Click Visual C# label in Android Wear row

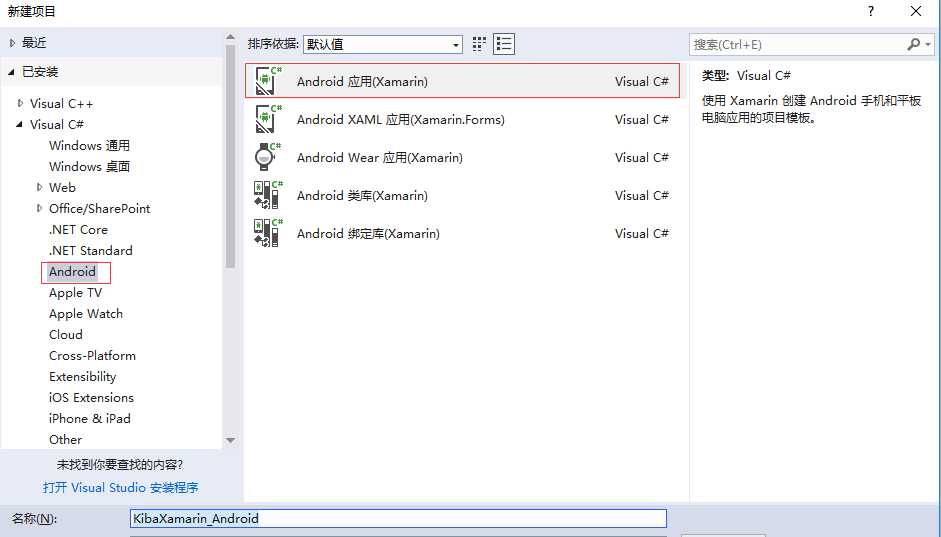pos(642,157)
